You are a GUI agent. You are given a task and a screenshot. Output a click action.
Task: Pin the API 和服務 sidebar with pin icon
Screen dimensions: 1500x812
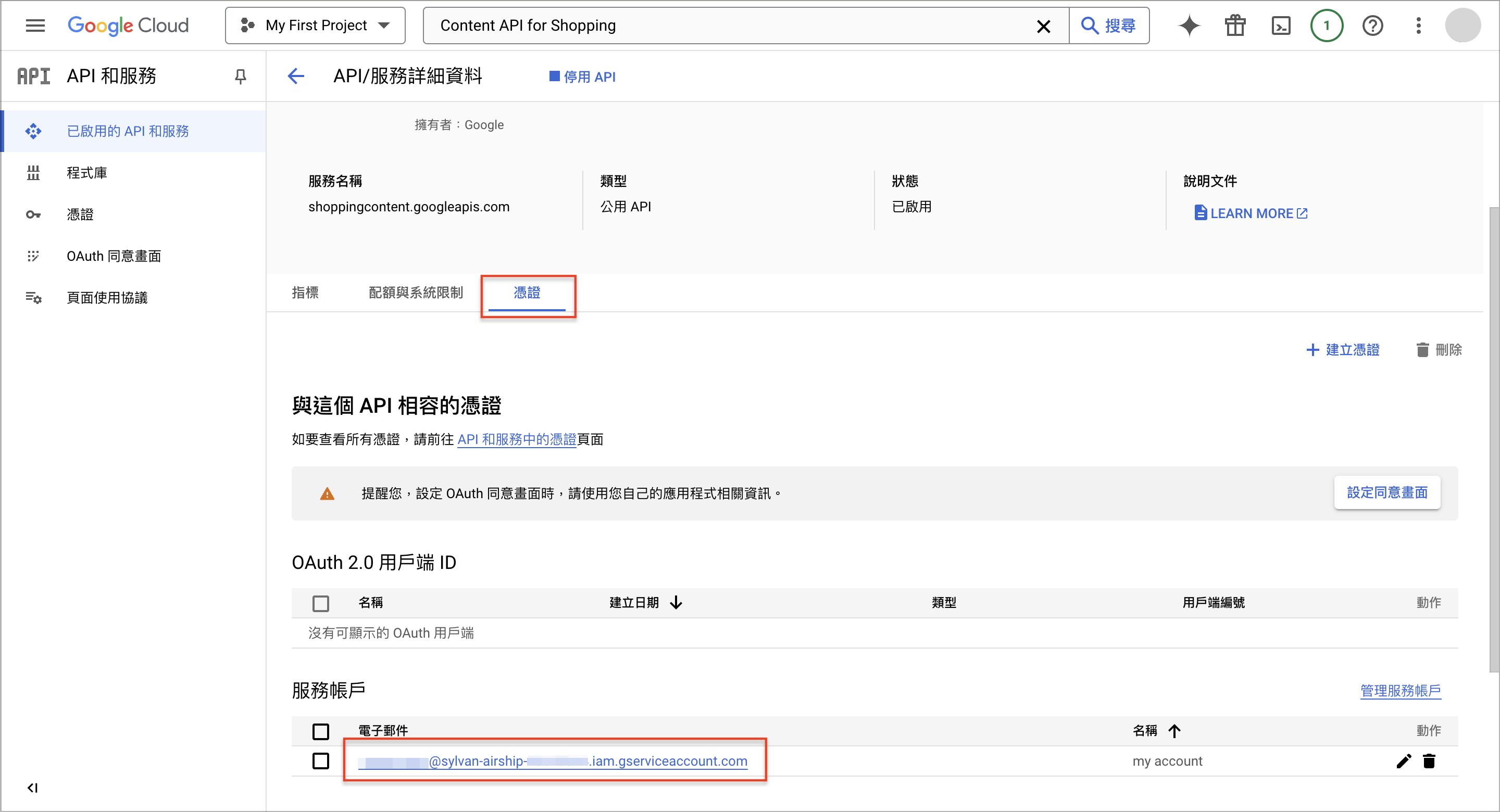point(241,76)
